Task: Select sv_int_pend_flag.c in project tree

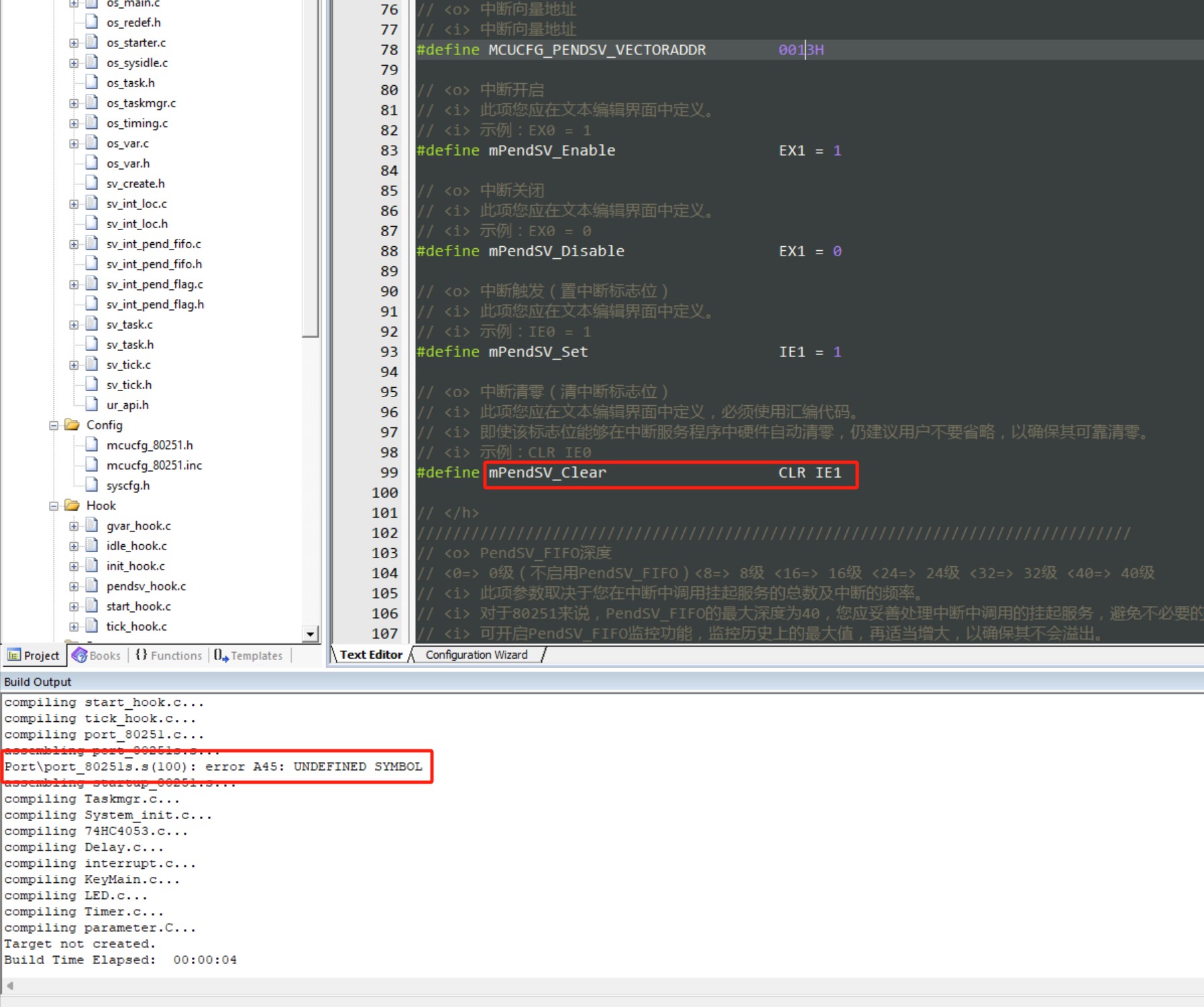Action: (x=154, y=284)
